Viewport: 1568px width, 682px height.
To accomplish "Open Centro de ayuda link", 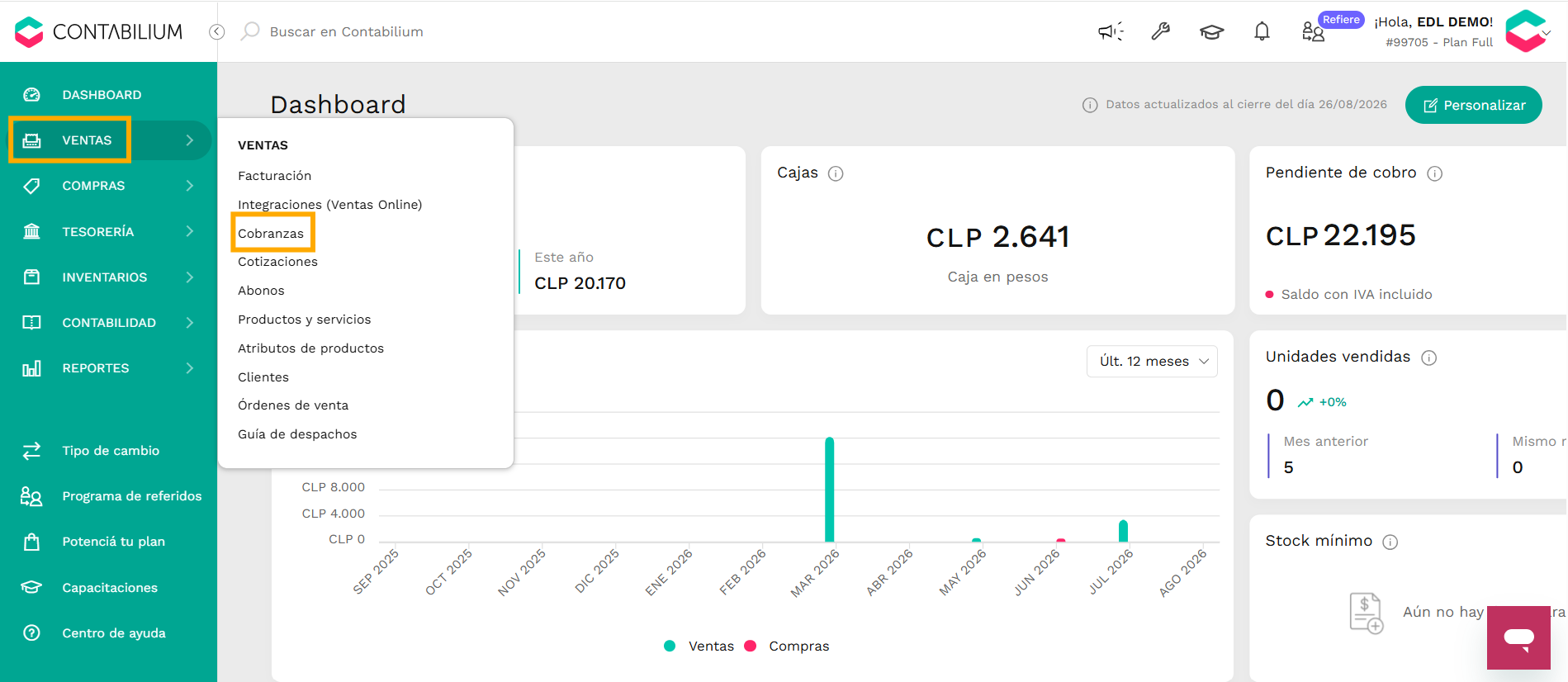I will coord(113,633).
